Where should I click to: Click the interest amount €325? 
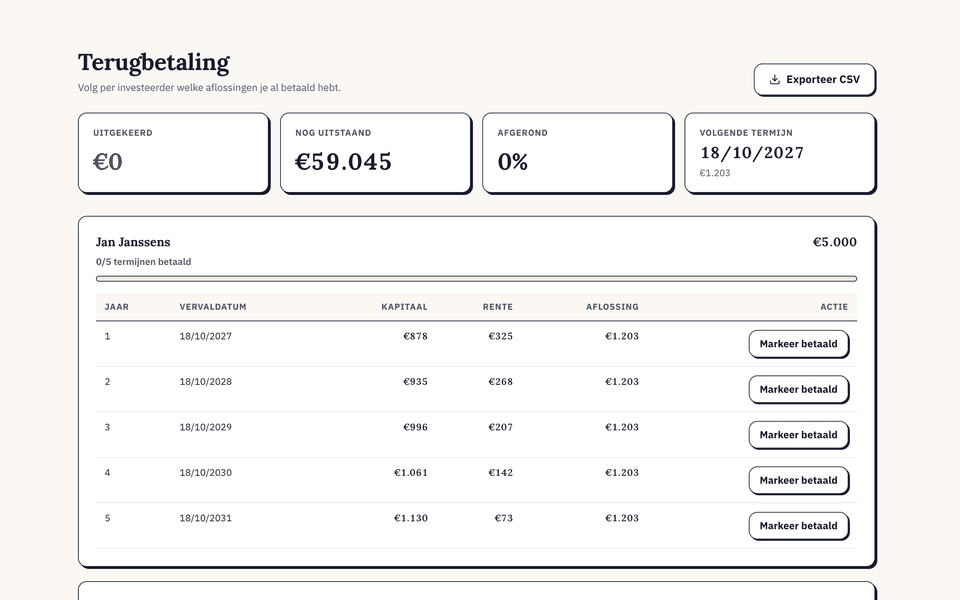coord(501,336)
